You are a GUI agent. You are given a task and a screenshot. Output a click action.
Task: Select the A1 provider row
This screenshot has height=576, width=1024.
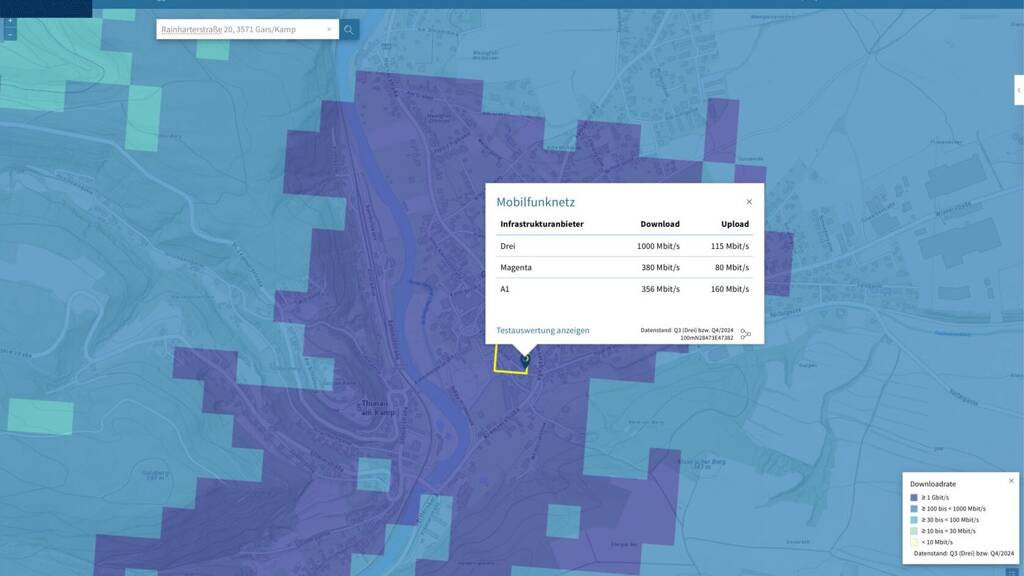pos(625,289)
